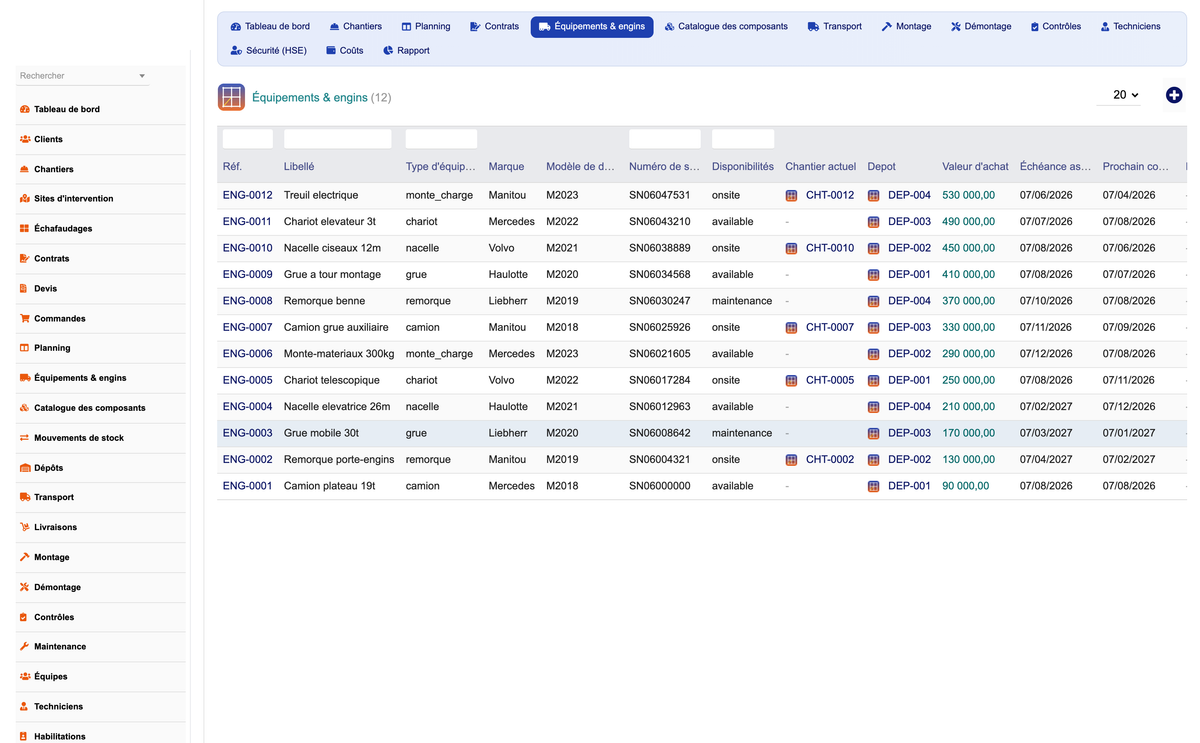Click the Sites d'intervention sidebar icon
Screen dimensions: 1200x743
(x=24, y=199)
